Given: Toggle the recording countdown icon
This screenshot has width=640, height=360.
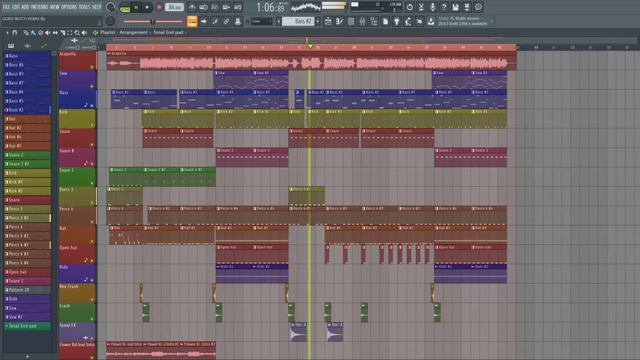Looking at the screenshot, I should [214, 7].
